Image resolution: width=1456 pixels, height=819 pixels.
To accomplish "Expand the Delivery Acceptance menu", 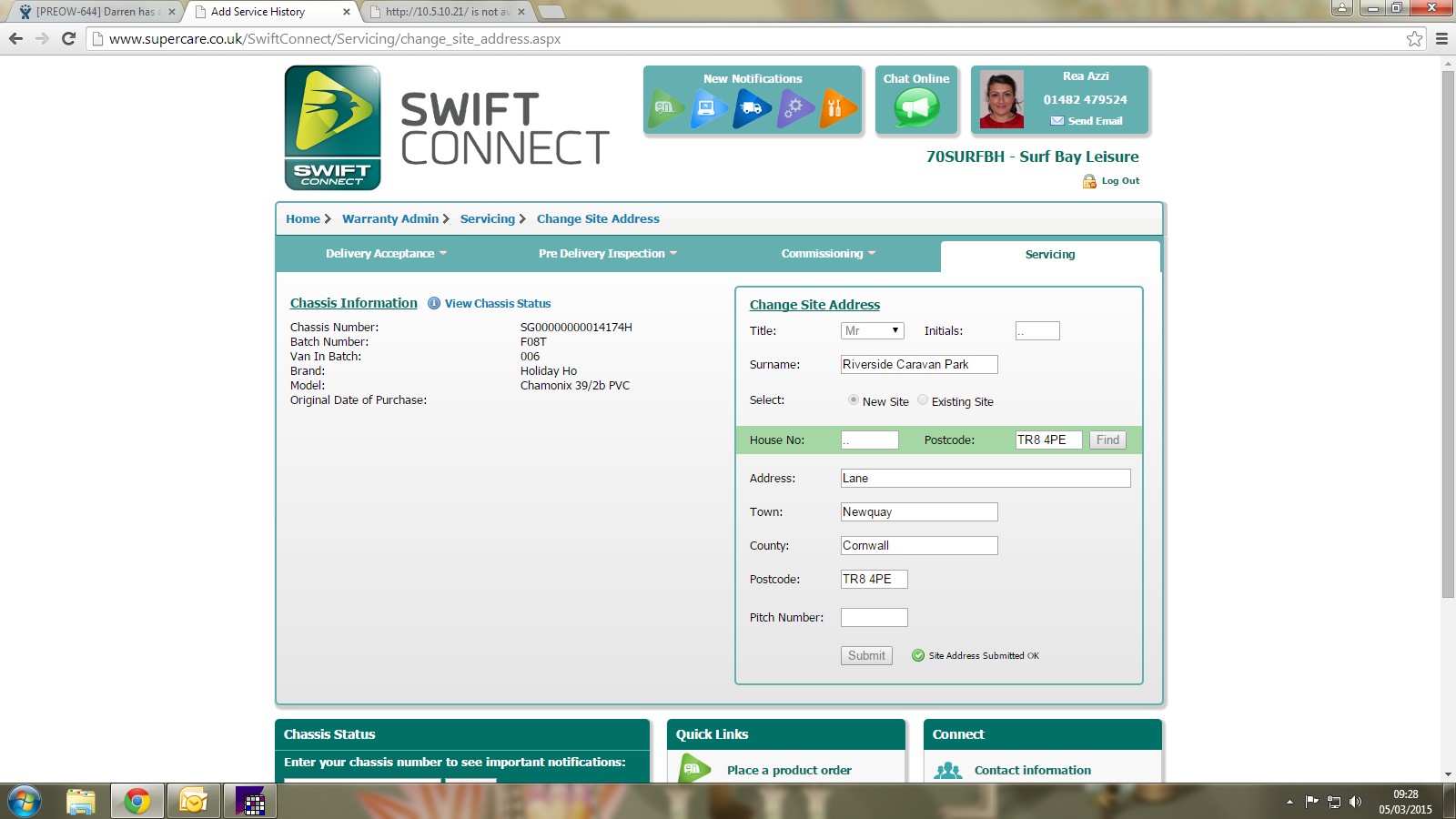I will click(386, 254).
